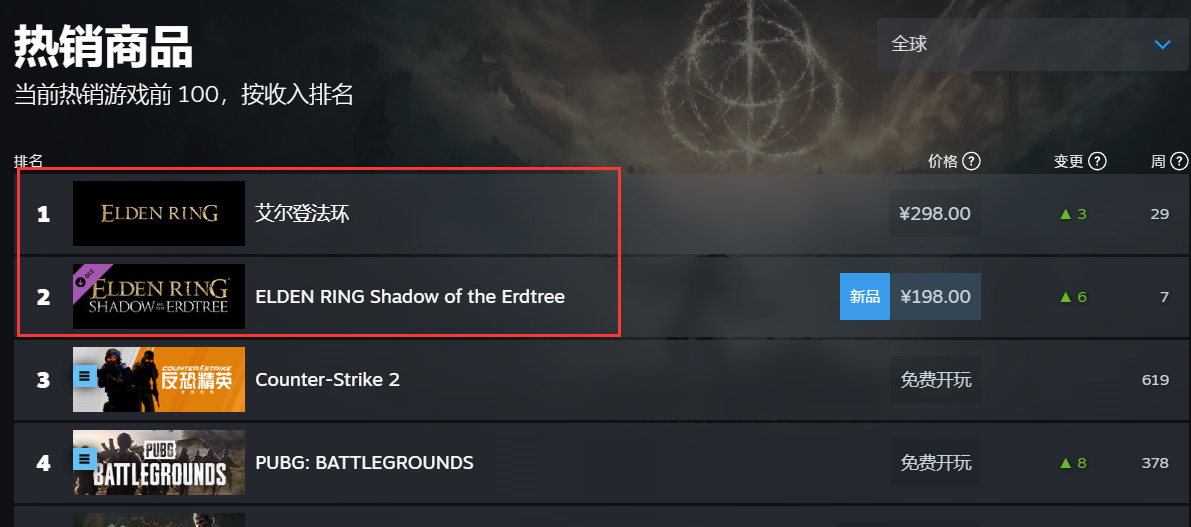
Task: Click the 免费开玩 button for PUBG: BATTLEGROUNDS
Action: click(935, 463)
